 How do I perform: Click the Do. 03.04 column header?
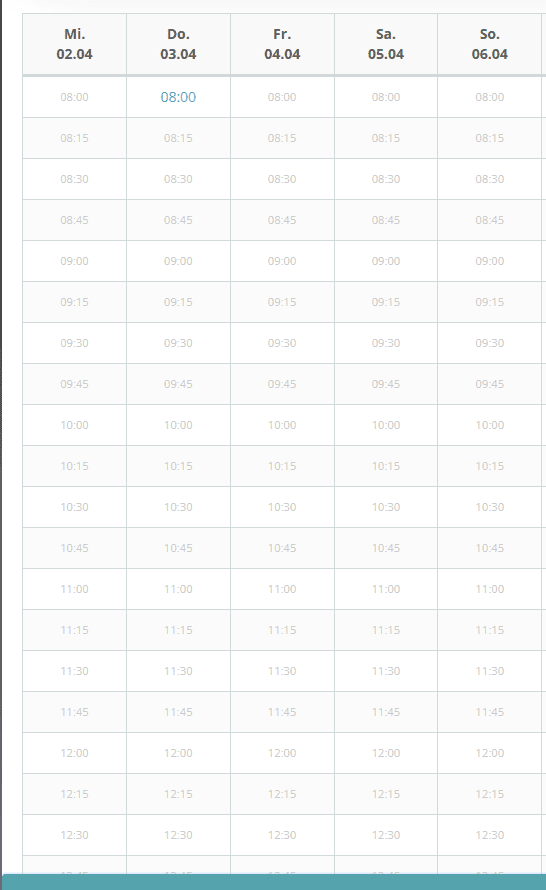178,44
